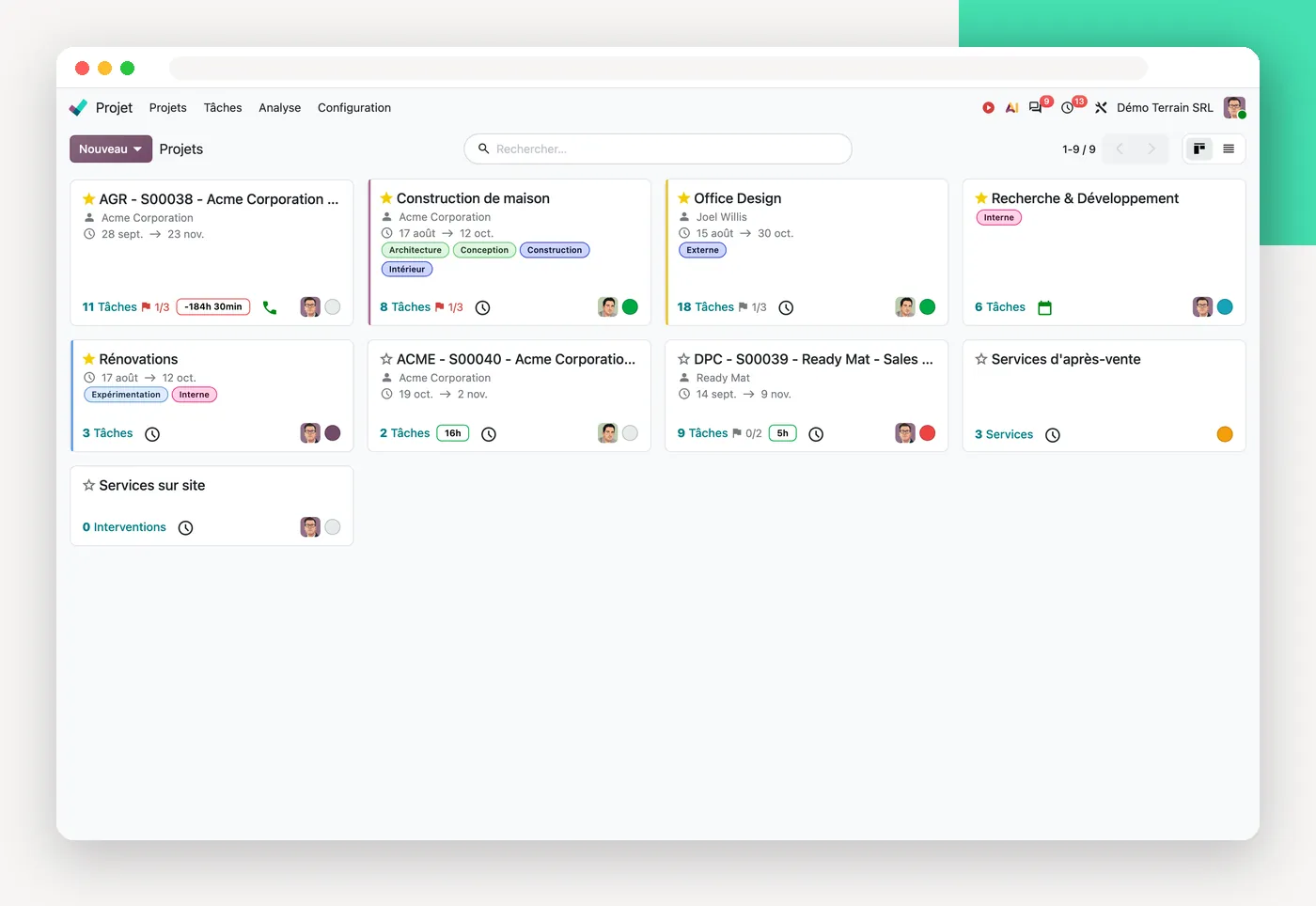1316x906 pixels.
Task: Click calendar icon on Recherche & Développement card
Action: [x=1044, y=307]
